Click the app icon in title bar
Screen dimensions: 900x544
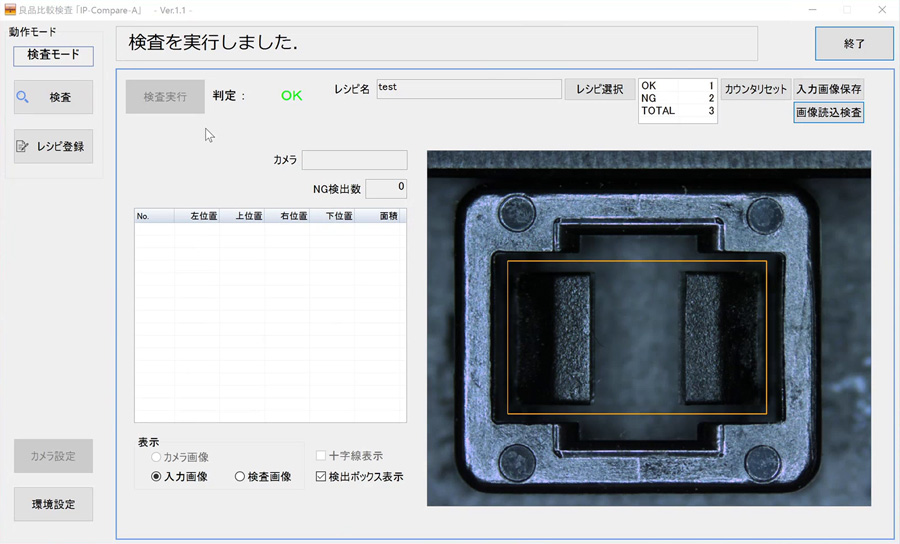click(9, 9)
